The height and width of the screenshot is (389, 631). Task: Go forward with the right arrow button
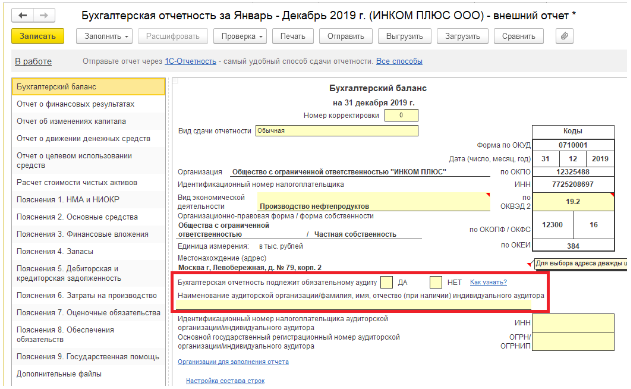click(44, 15)
